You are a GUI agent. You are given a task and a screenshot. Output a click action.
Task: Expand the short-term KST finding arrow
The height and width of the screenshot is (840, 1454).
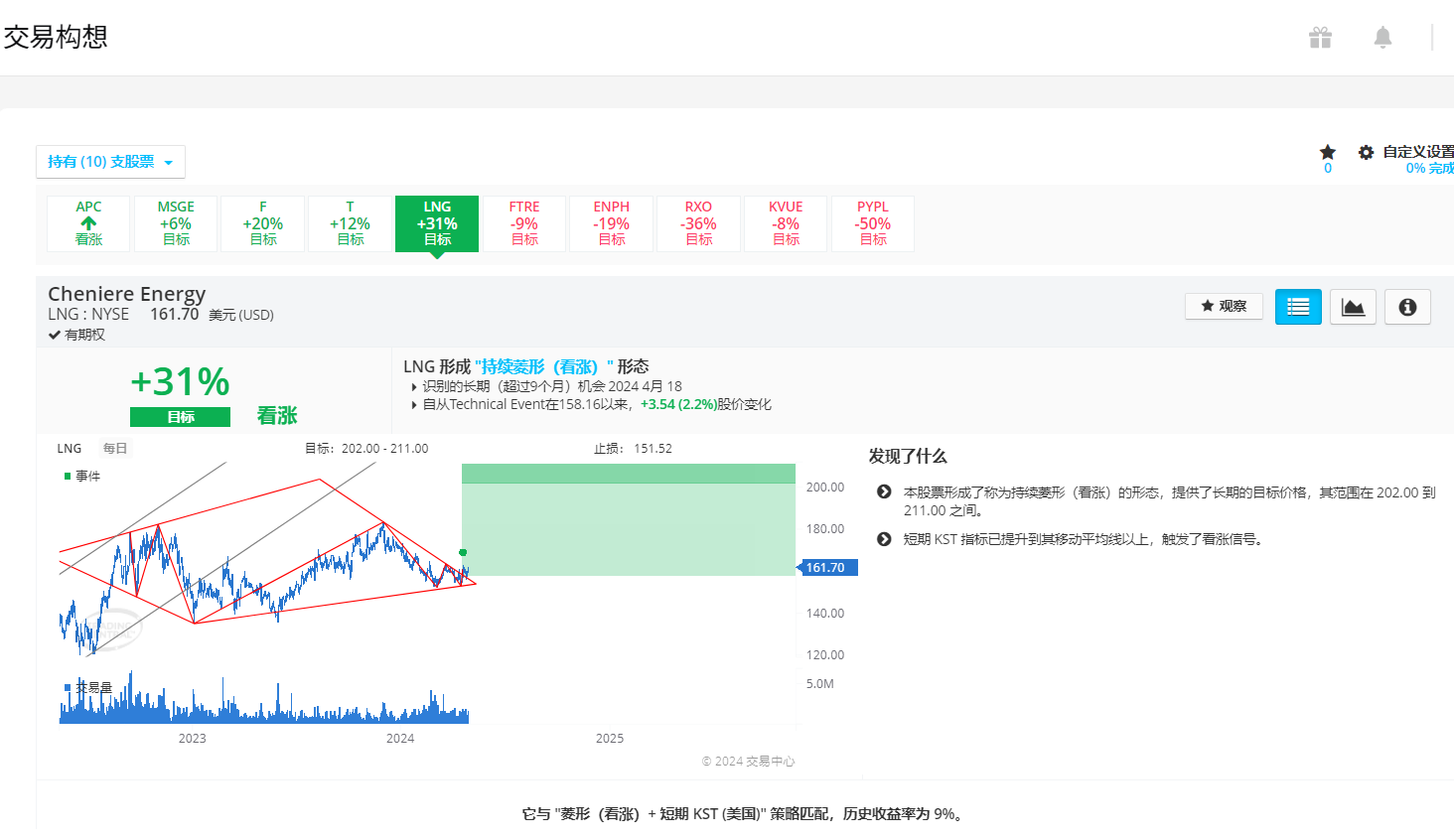884,539
